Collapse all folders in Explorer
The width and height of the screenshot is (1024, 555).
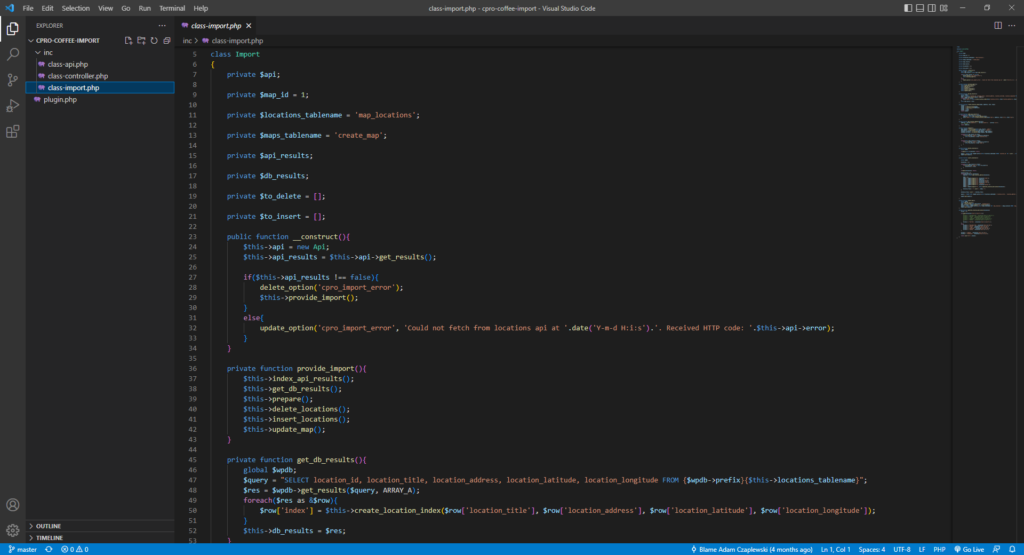point(167,40)
